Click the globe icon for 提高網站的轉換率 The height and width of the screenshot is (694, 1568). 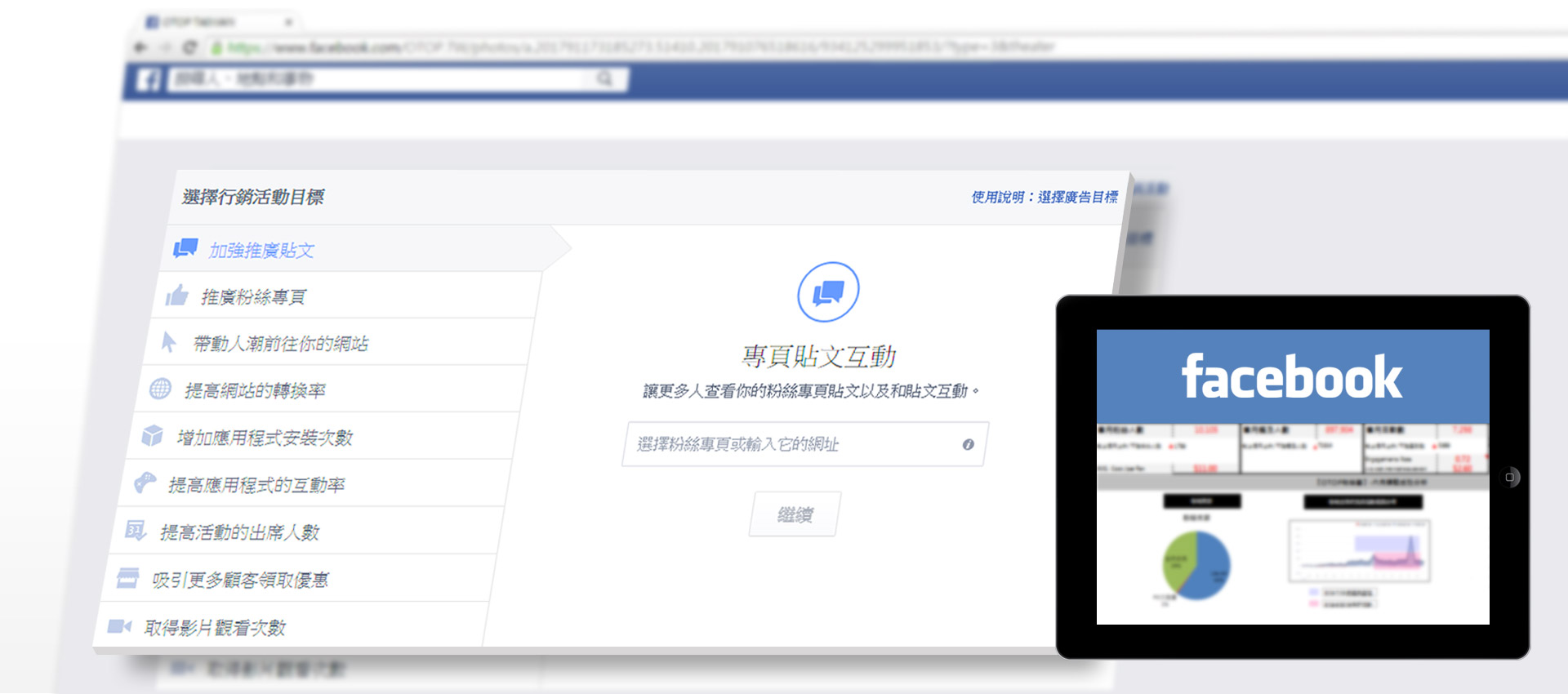[x=160, y=389]
